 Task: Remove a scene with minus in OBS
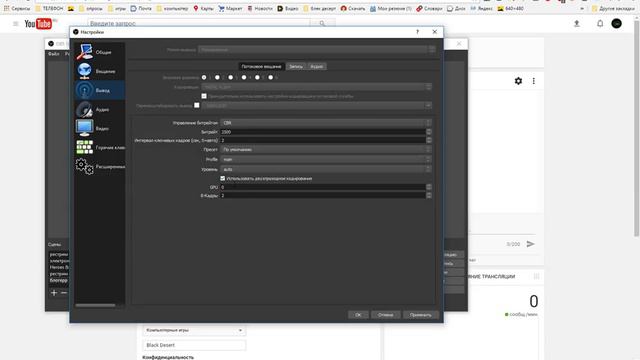pyautogui.click(x=64, y=293)
